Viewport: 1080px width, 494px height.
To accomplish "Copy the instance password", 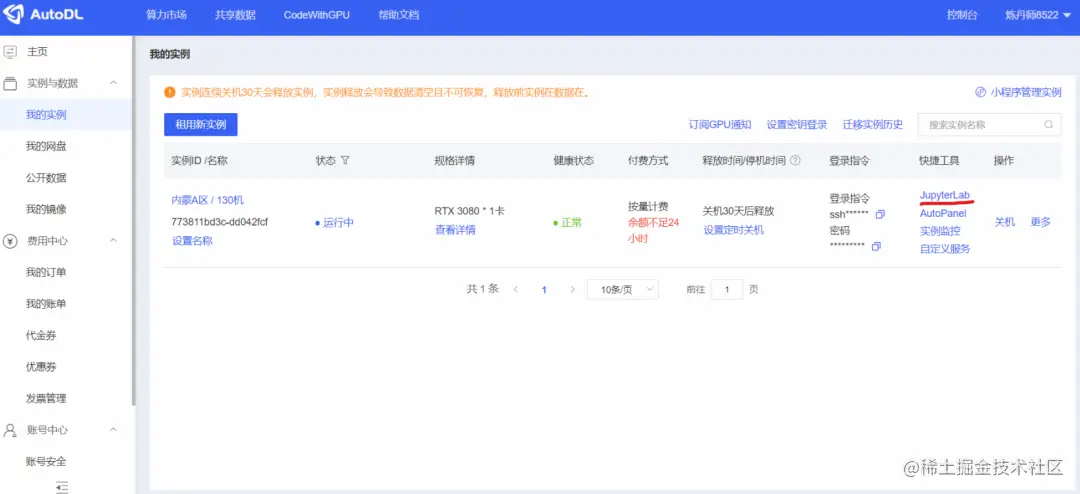I will (876, 246).
